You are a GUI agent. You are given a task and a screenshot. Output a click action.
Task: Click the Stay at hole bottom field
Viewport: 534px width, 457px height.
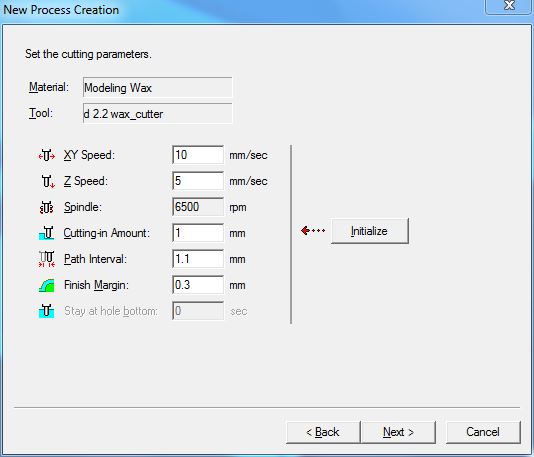[198, 311]
